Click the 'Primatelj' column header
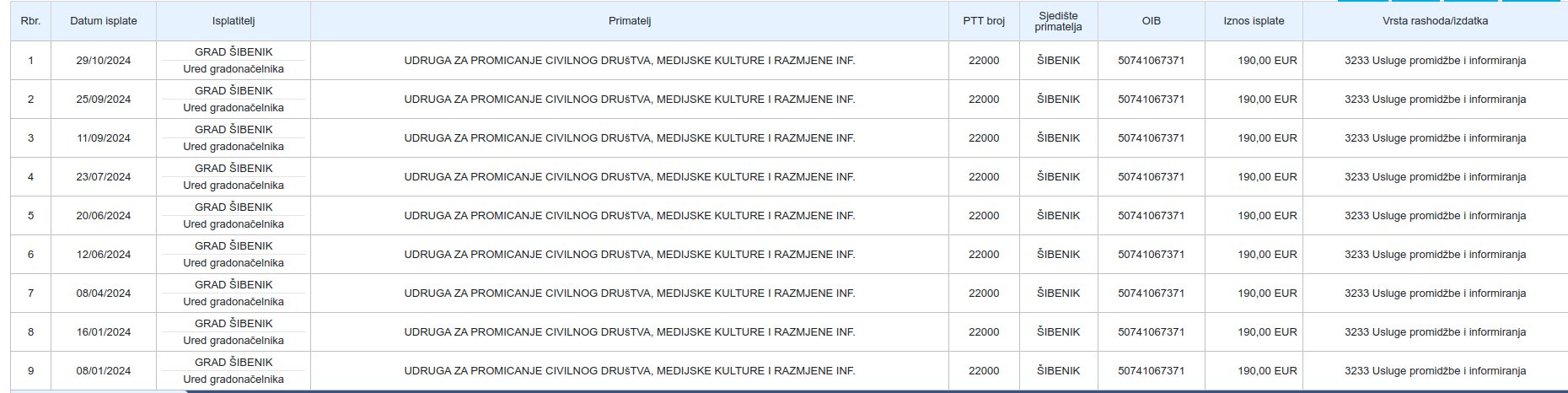Viewport: 1568px width, 393px height. pos(629,21)
